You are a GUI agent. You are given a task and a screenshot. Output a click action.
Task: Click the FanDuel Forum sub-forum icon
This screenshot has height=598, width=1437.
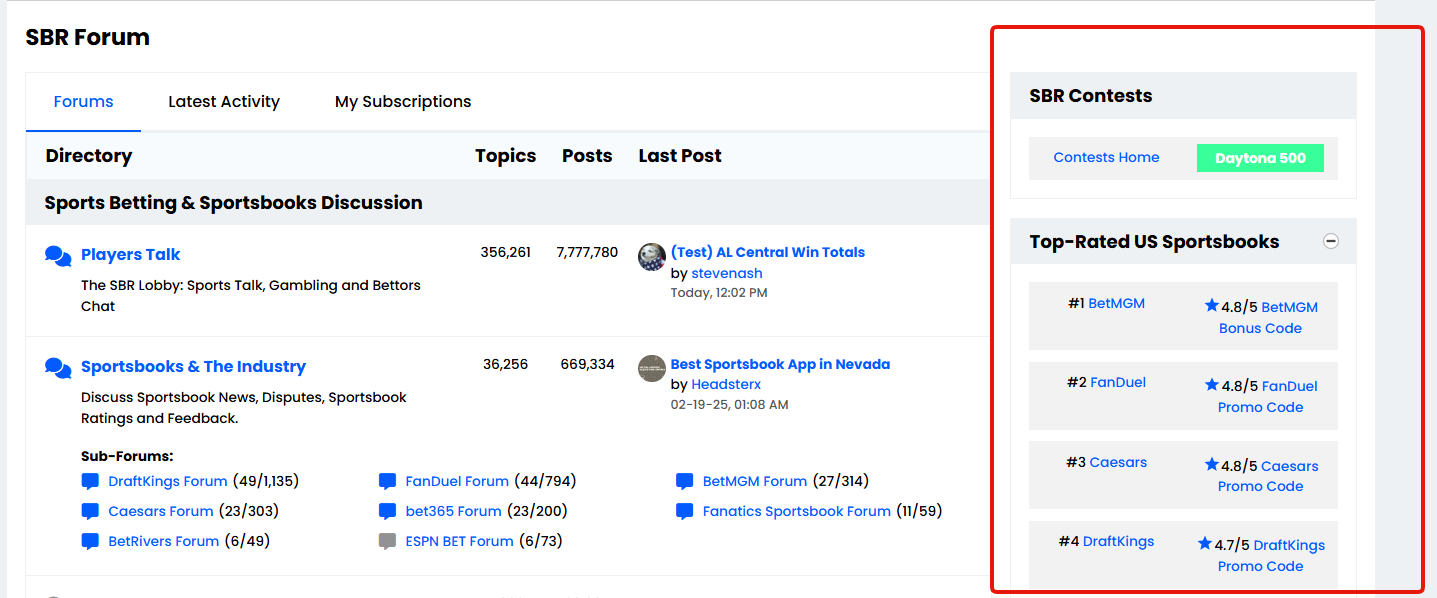[388, 481]
